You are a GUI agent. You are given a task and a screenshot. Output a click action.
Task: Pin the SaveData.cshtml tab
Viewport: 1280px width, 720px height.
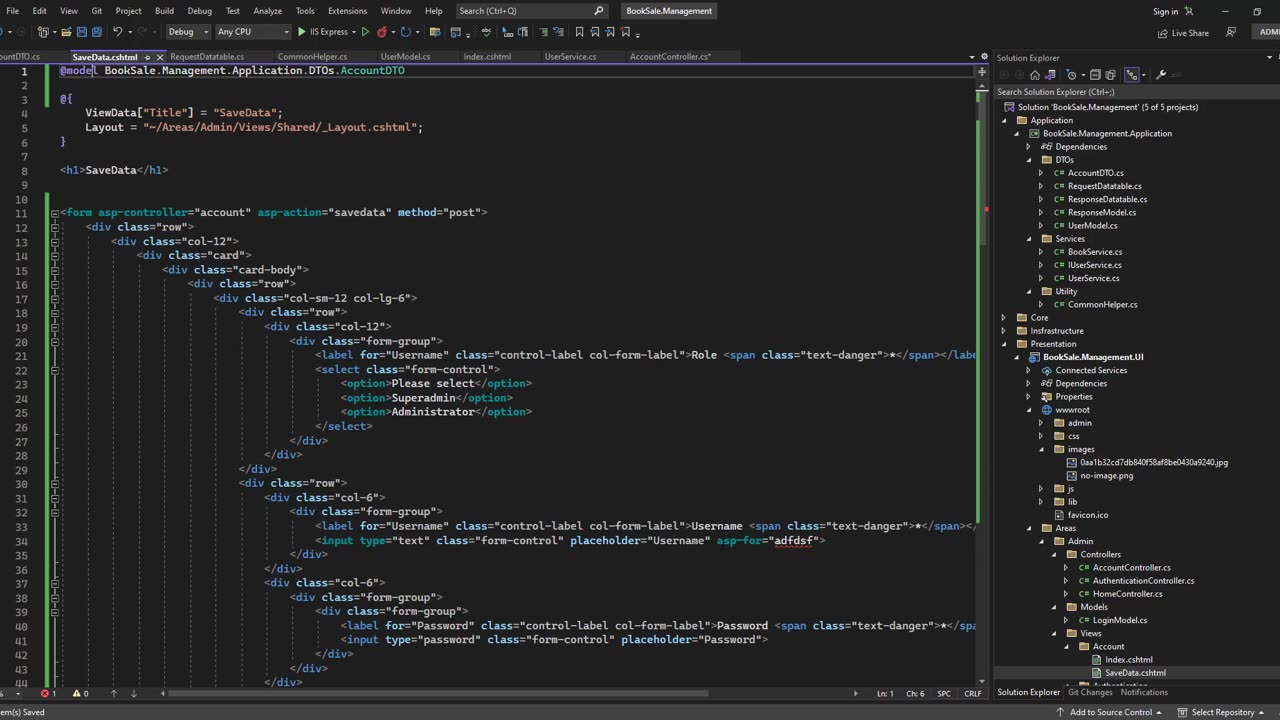pyautogui.click(x=147, y=57)
